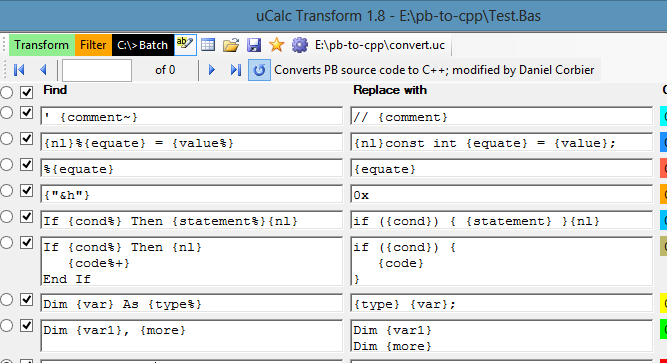Uncheck the comment rule checkbox
Viewport: 667px width, 363px height.
point(26,113)
